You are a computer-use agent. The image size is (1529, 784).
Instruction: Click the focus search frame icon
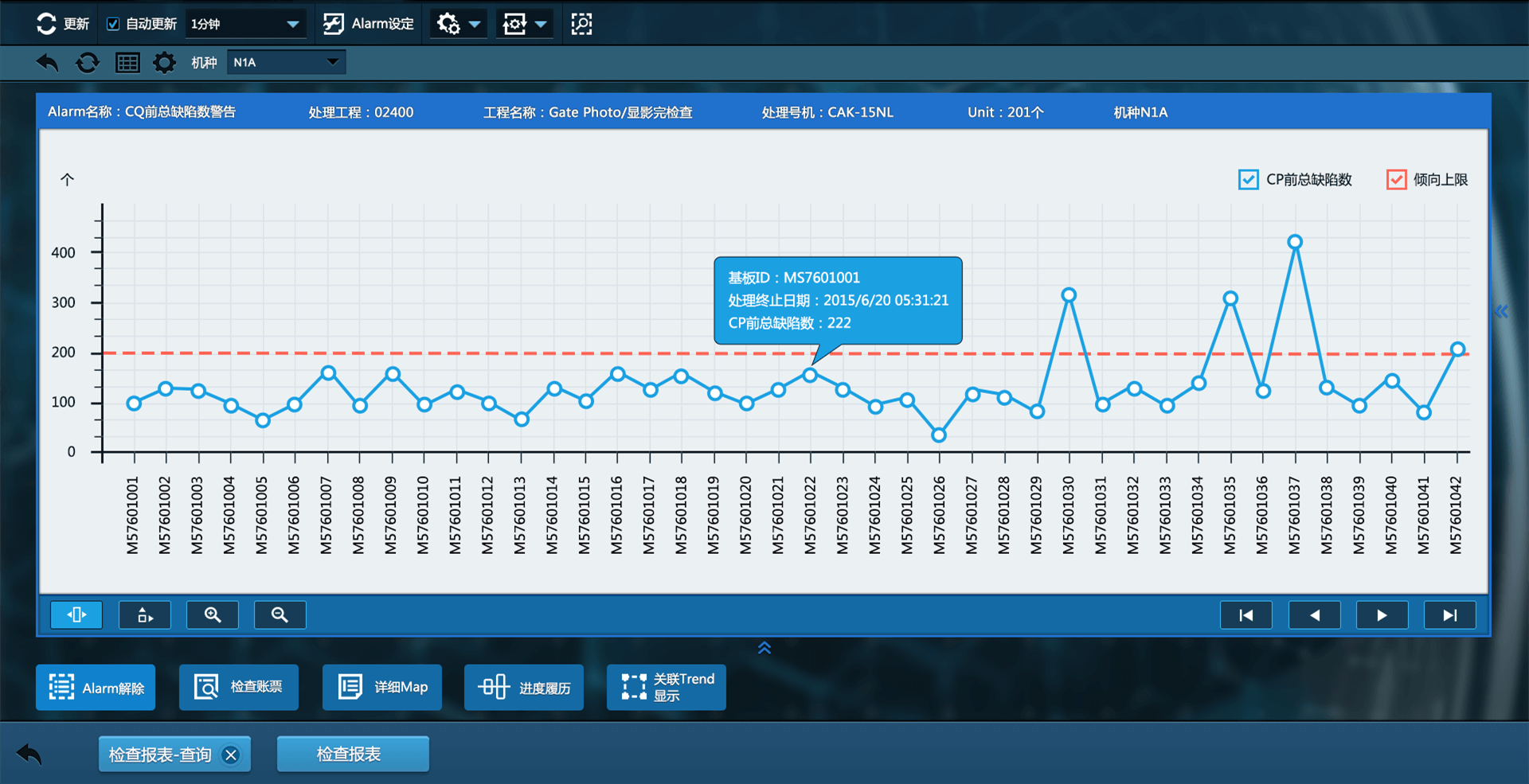[581, 24]
